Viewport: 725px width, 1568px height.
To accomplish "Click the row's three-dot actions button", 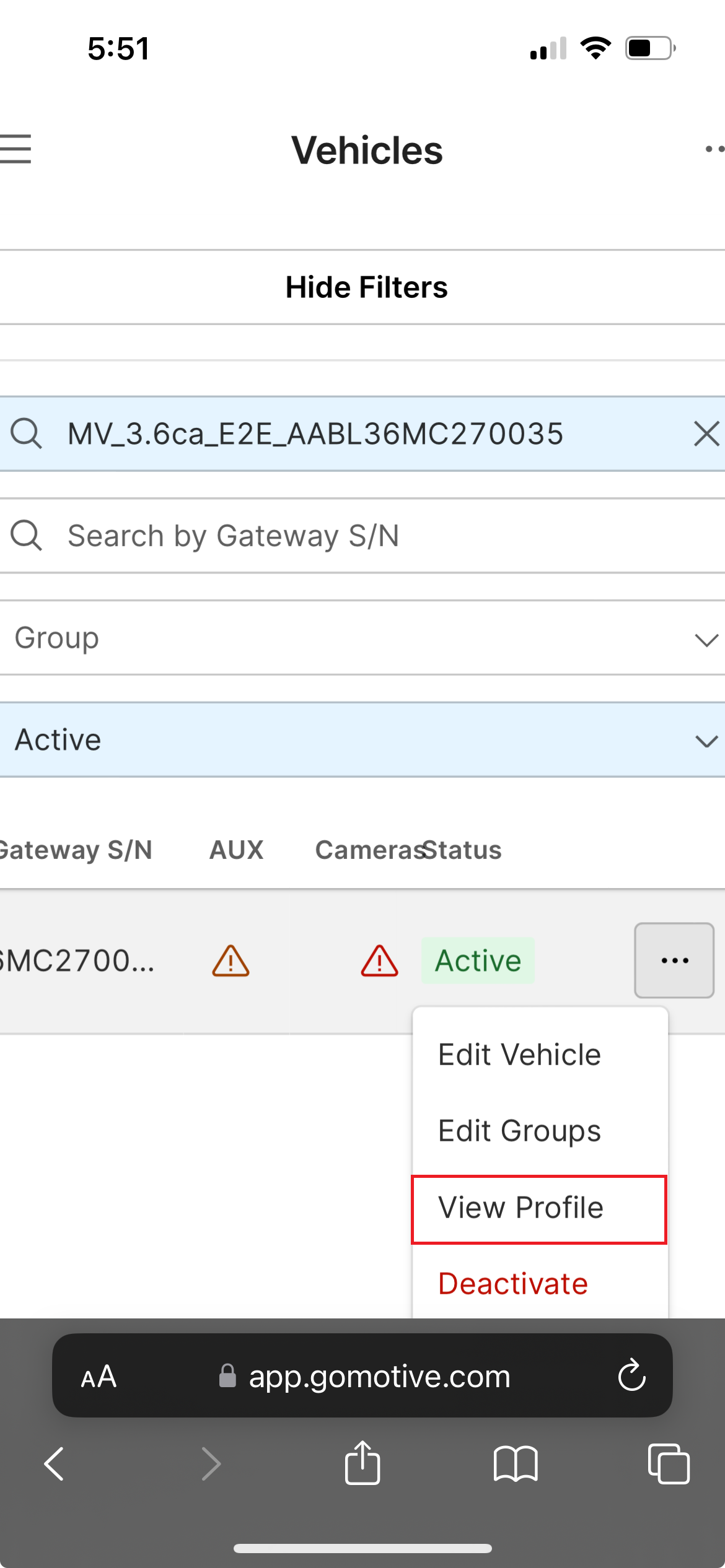I will [674, 960].
